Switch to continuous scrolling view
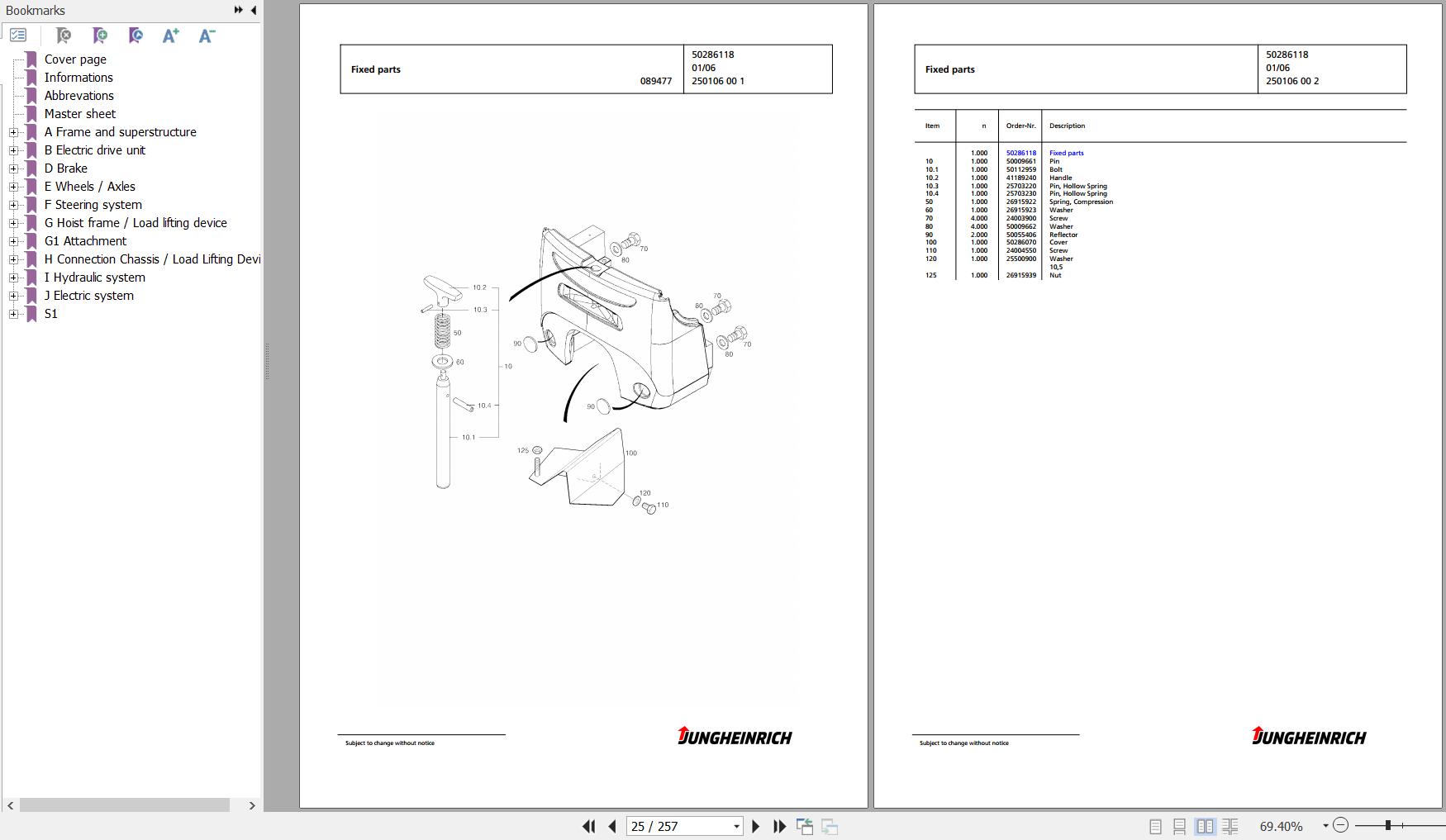 coord(1180,826)
